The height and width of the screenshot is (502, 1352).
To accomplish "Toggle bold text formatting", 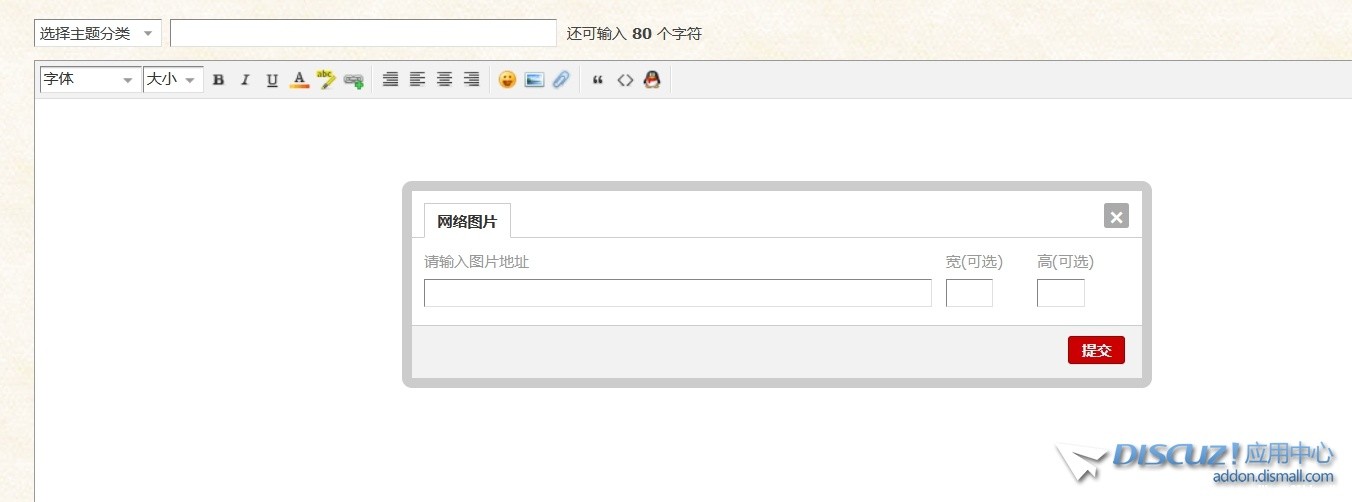I will (218, 80).
